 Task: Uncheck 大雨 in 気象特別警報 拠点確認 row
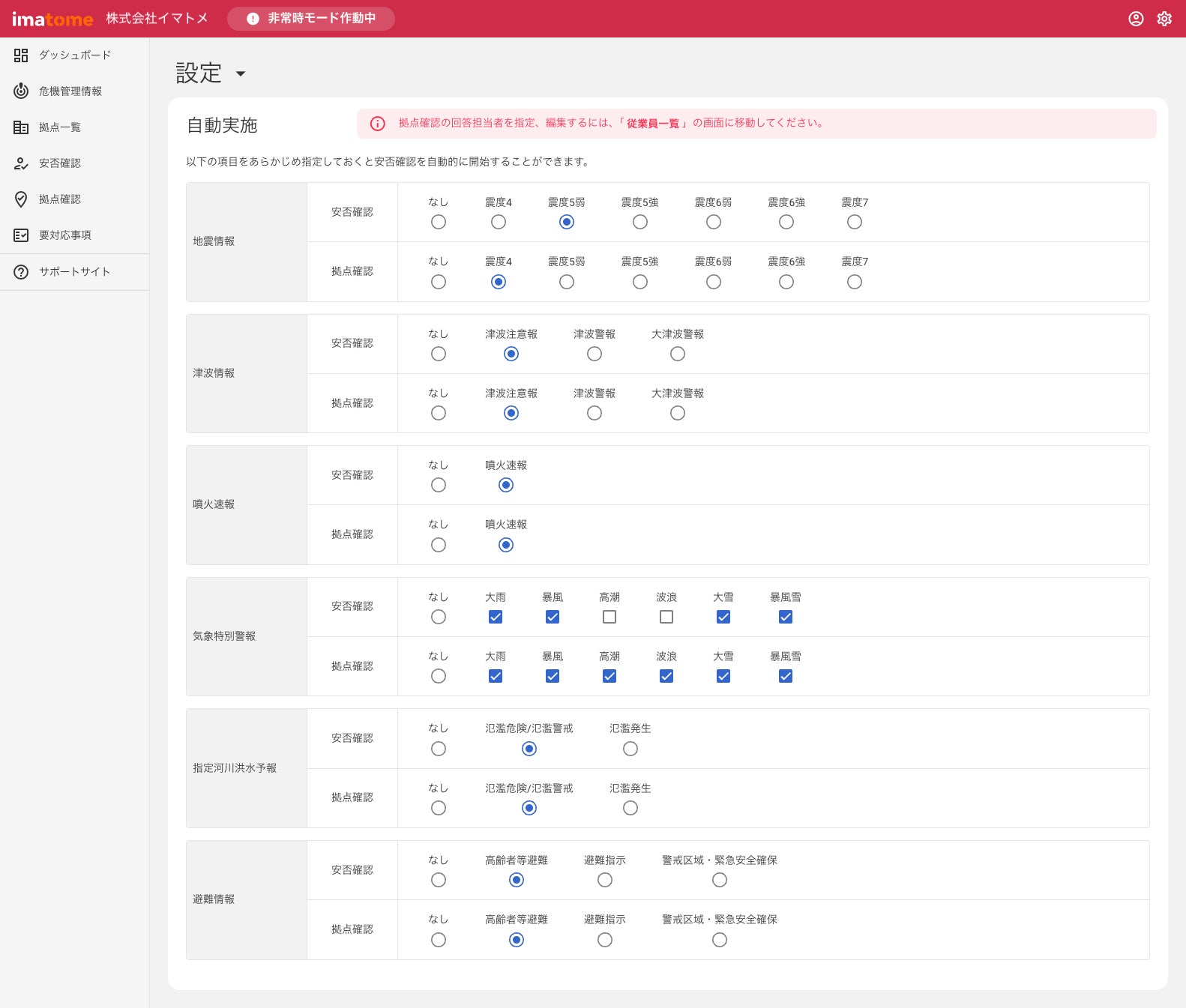496,676
